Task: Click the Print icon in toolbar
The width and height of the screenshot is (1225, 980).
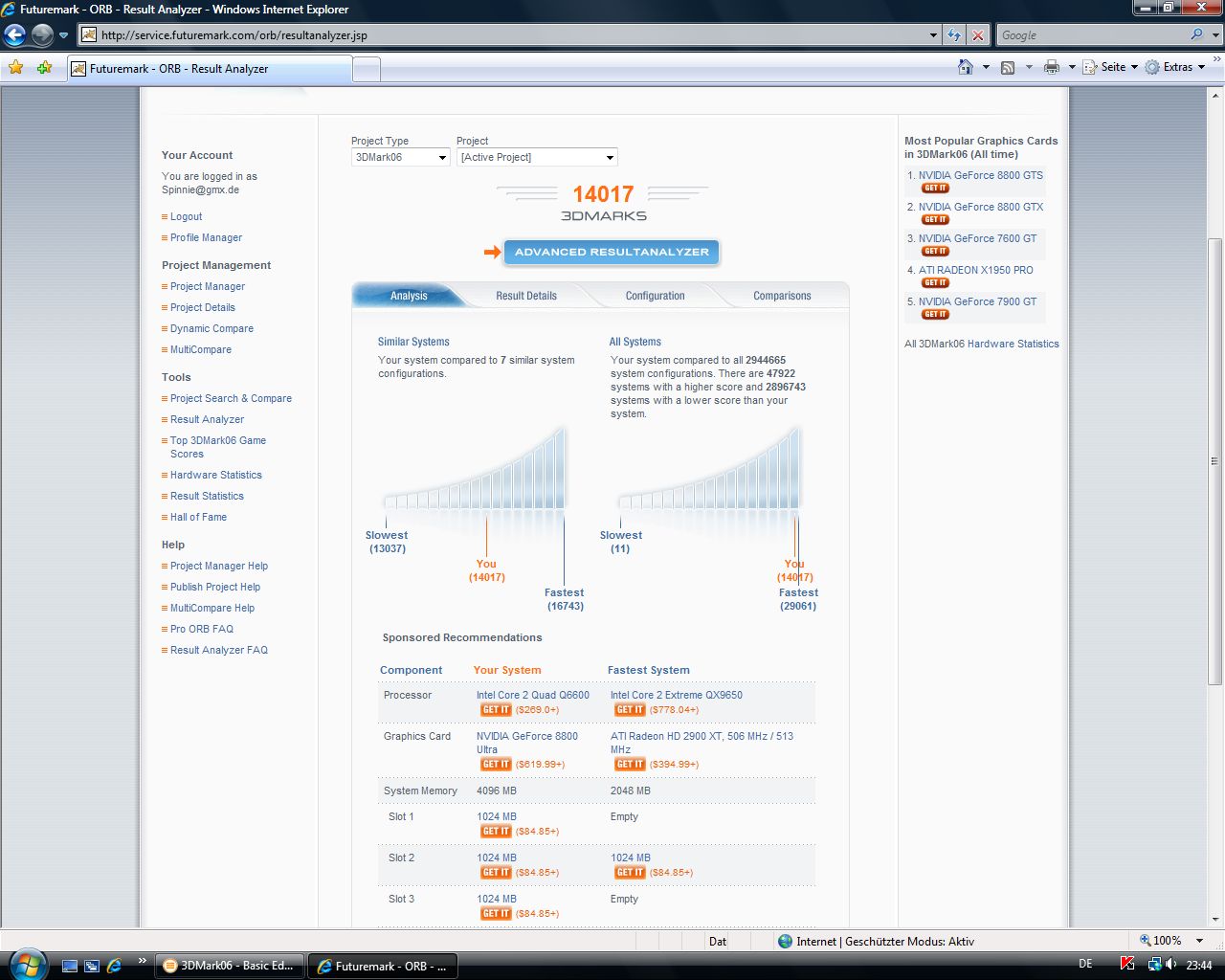Action: pos(1052,67)
